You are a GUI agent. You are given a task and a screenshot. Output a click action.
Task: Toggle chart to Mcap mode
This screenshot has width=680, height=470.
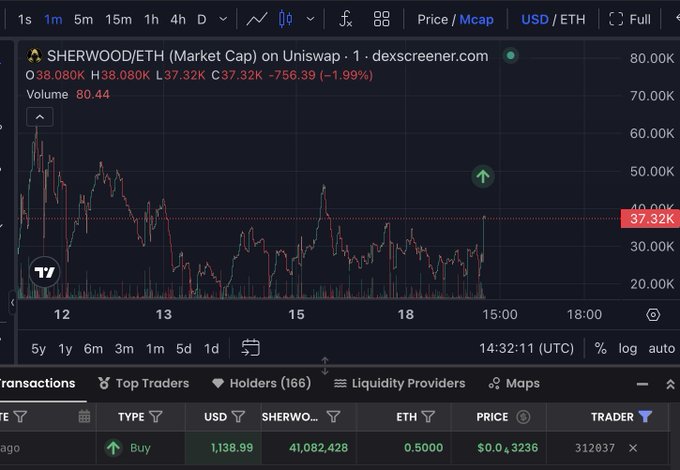click(x=476, y=20)
